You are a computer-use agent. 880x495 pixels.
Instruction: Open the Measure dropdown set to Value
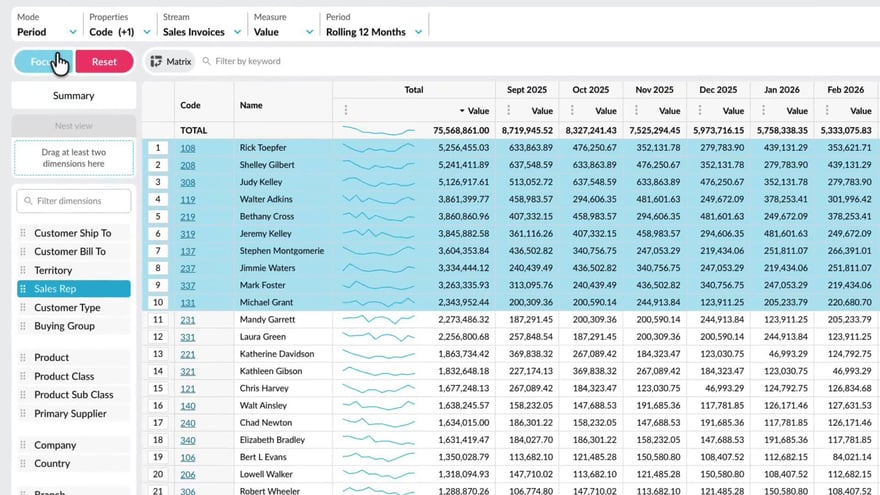[x=283, y=26]
